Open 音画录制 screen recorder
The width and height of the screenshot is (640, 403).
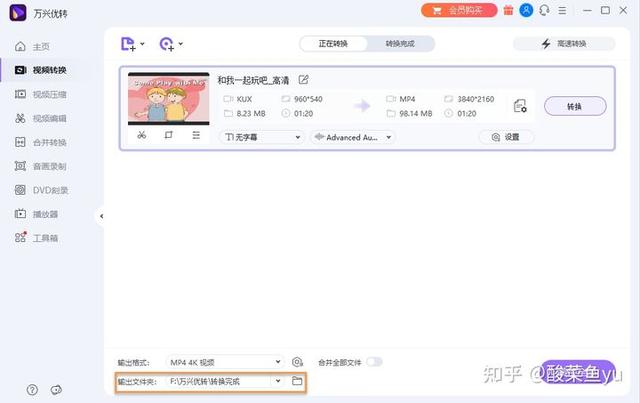[40, 166]
